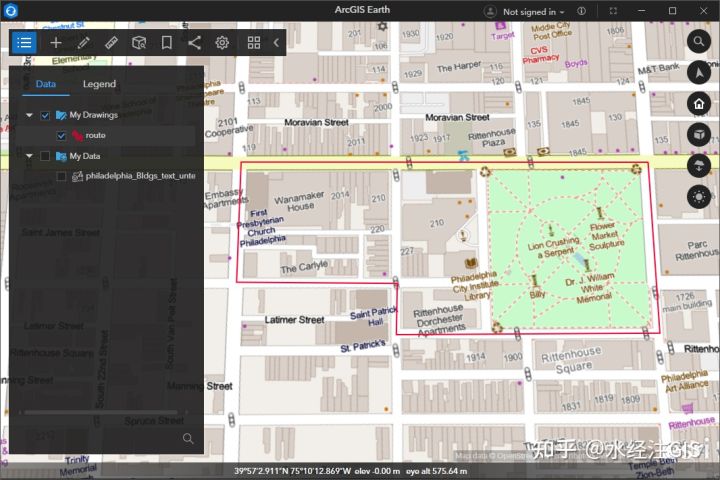Collapse the My Data group
720x480 pixels.
[x=29, y=156]
